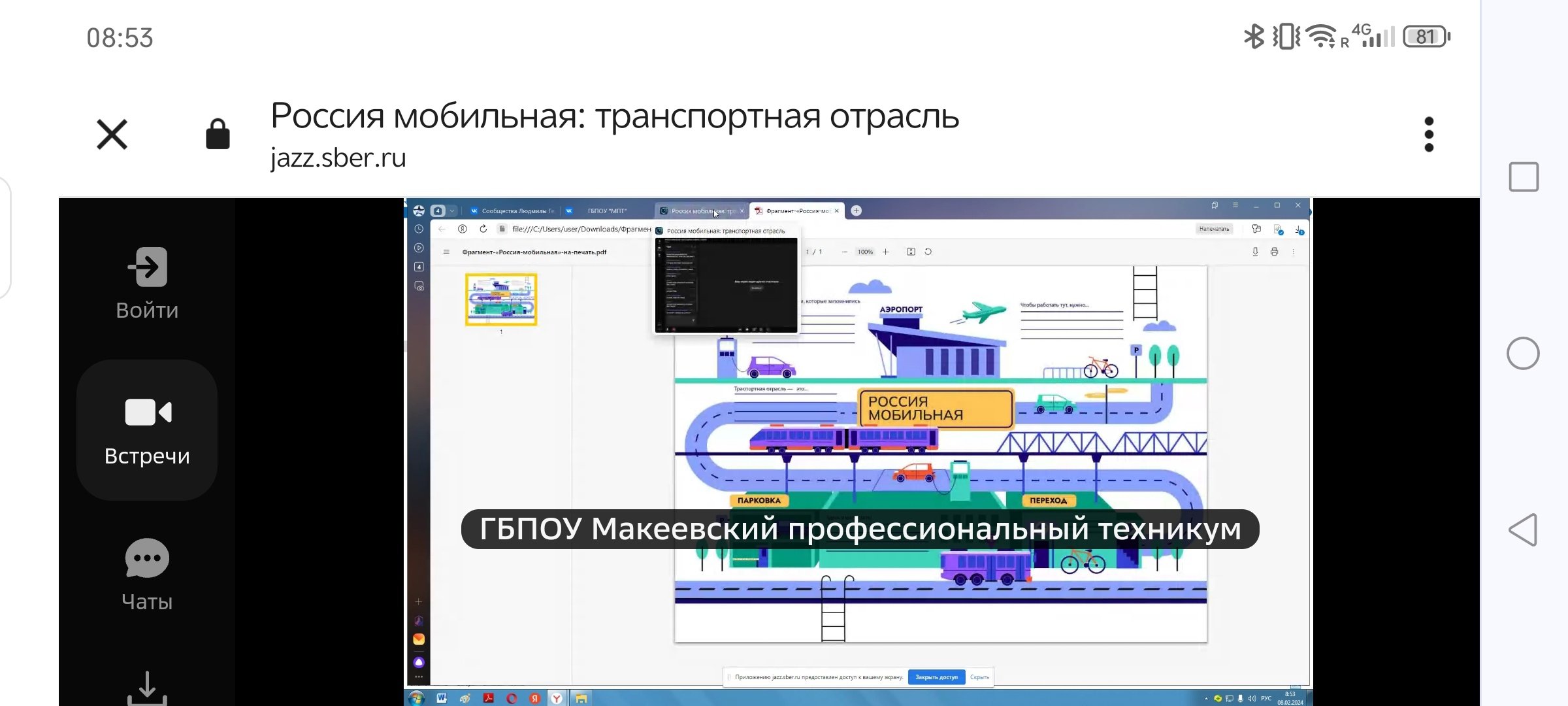This screenshot has height=706, width=1568.
Task: Click the downloads arrow icon in browser toolbar
Action: [1299, 230]
